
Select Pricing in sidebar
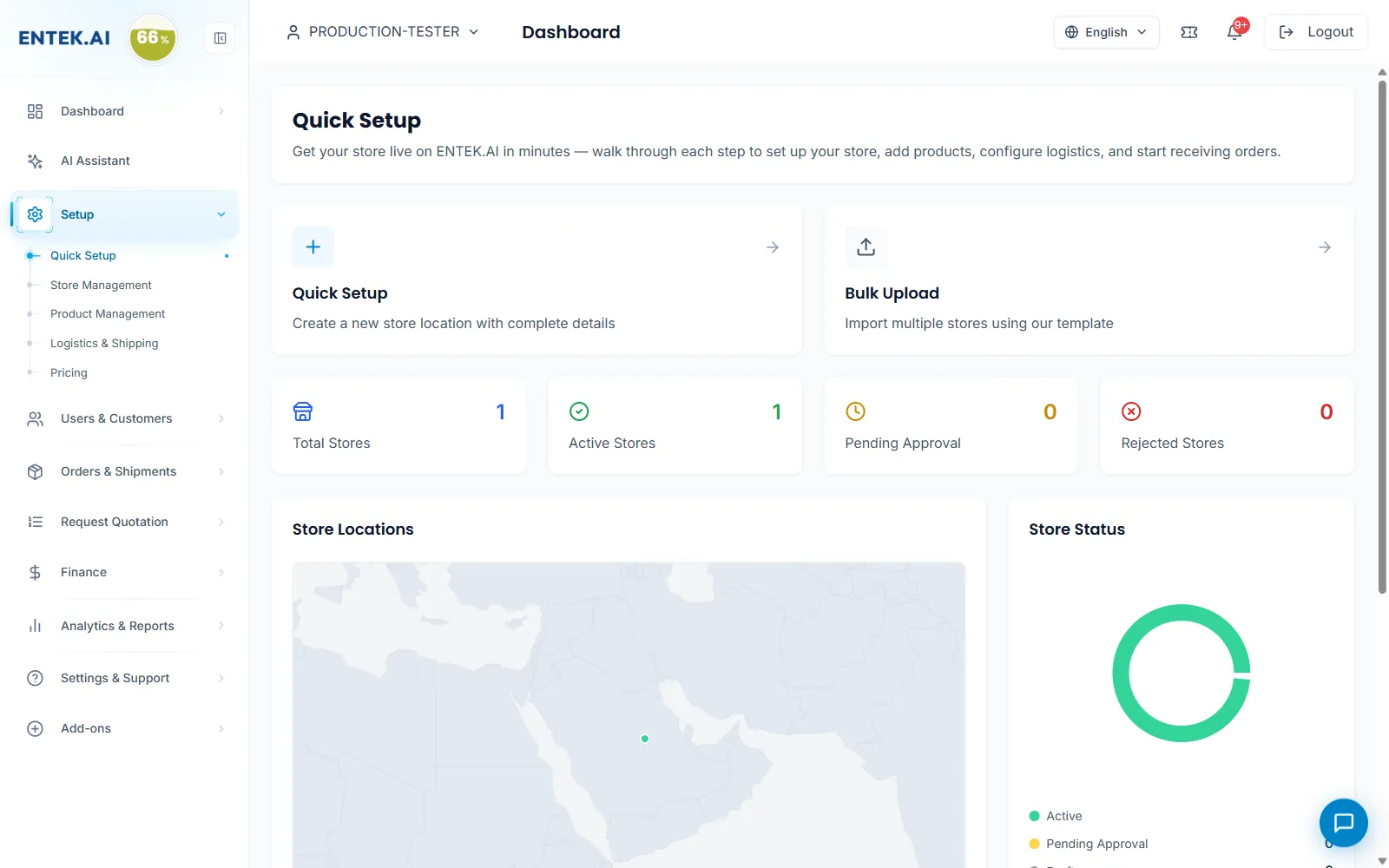point(69,372)
